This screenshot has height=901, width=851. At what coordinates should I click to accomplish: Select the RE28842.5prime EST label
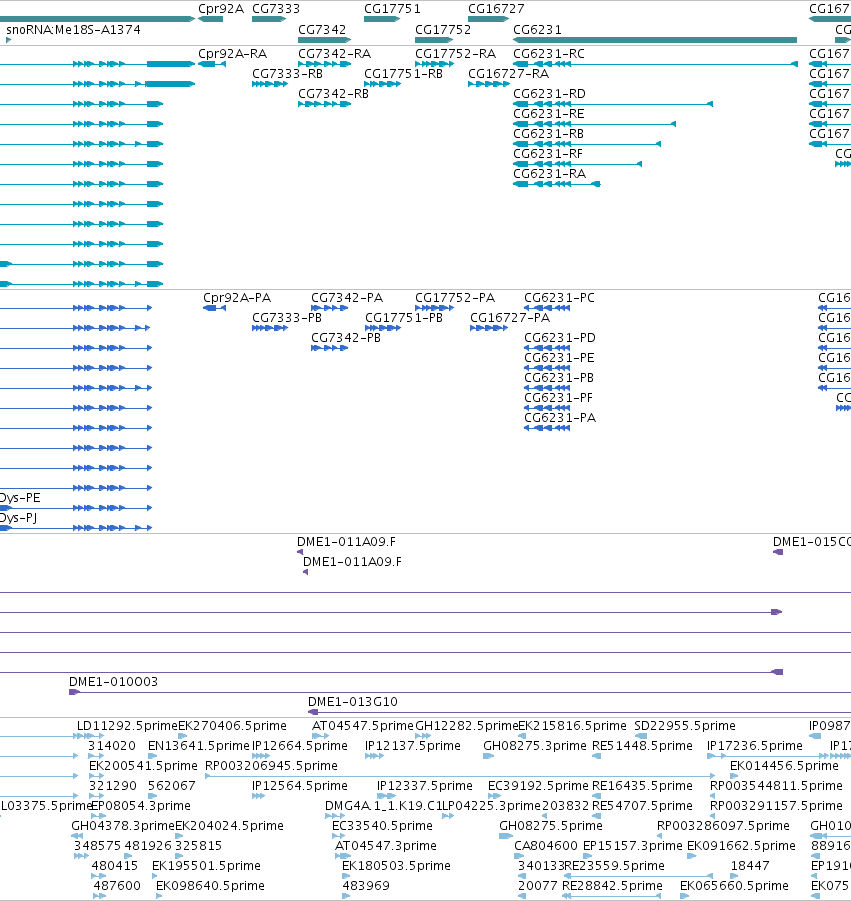click(x=612, y=886)
